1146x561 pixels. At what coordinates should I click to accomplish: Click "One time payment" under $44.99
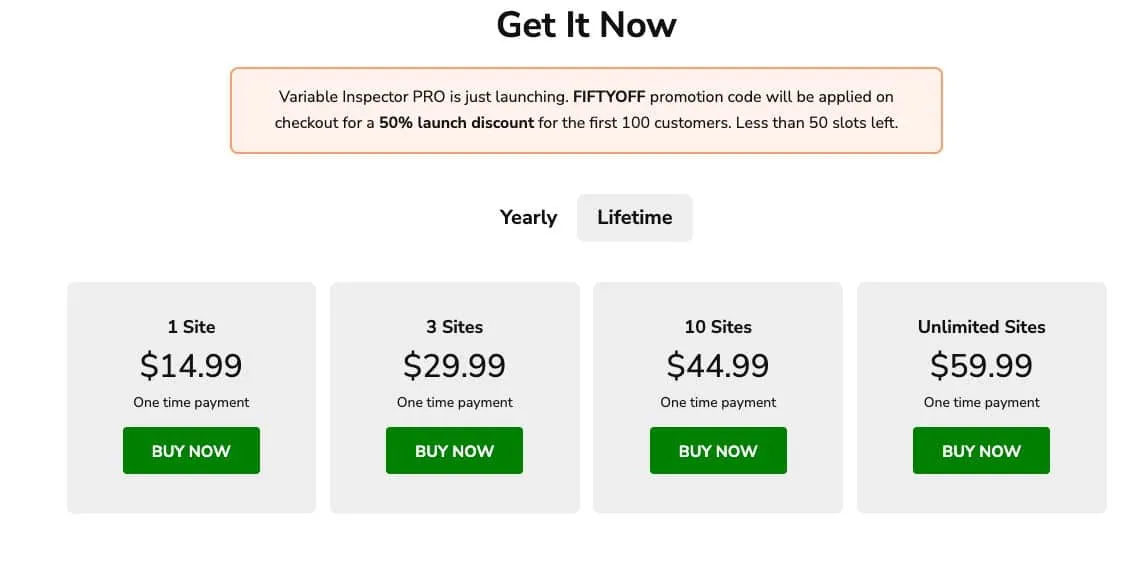(x=718, y=402)
